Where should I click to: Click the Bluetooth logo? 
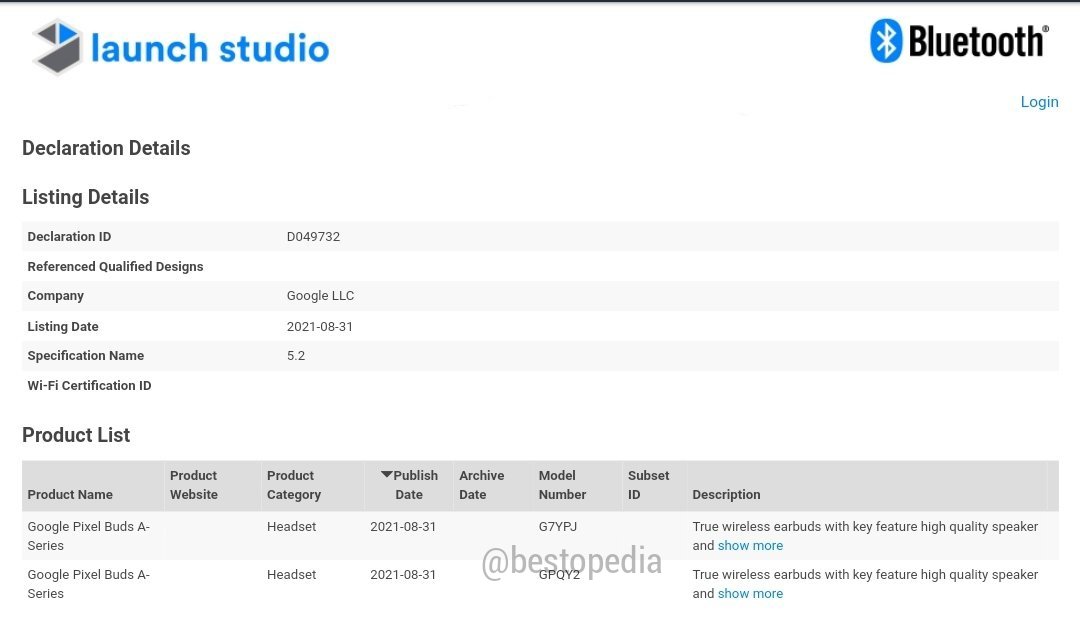[959, 41]
